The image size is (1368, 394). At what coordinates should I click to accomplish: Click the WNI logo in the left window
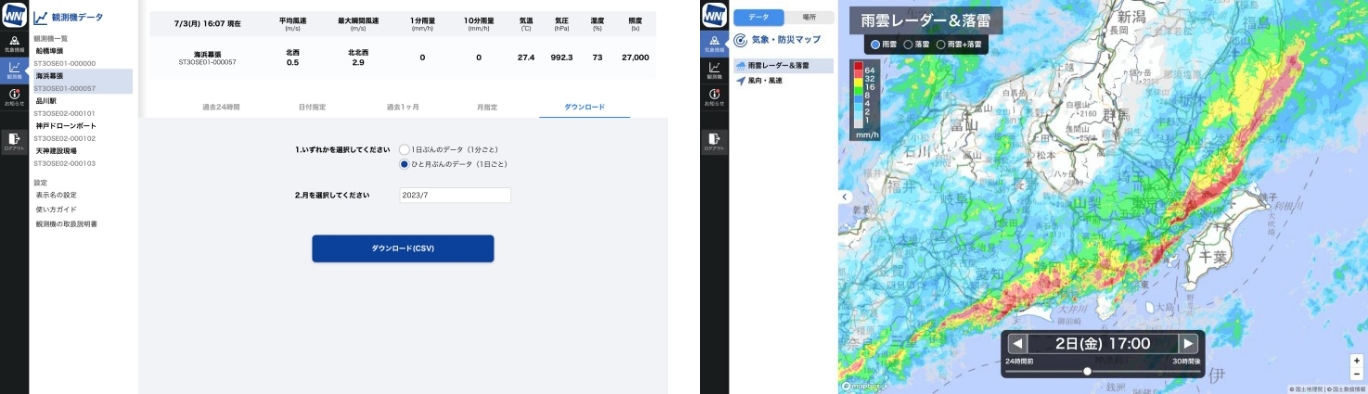14,15
